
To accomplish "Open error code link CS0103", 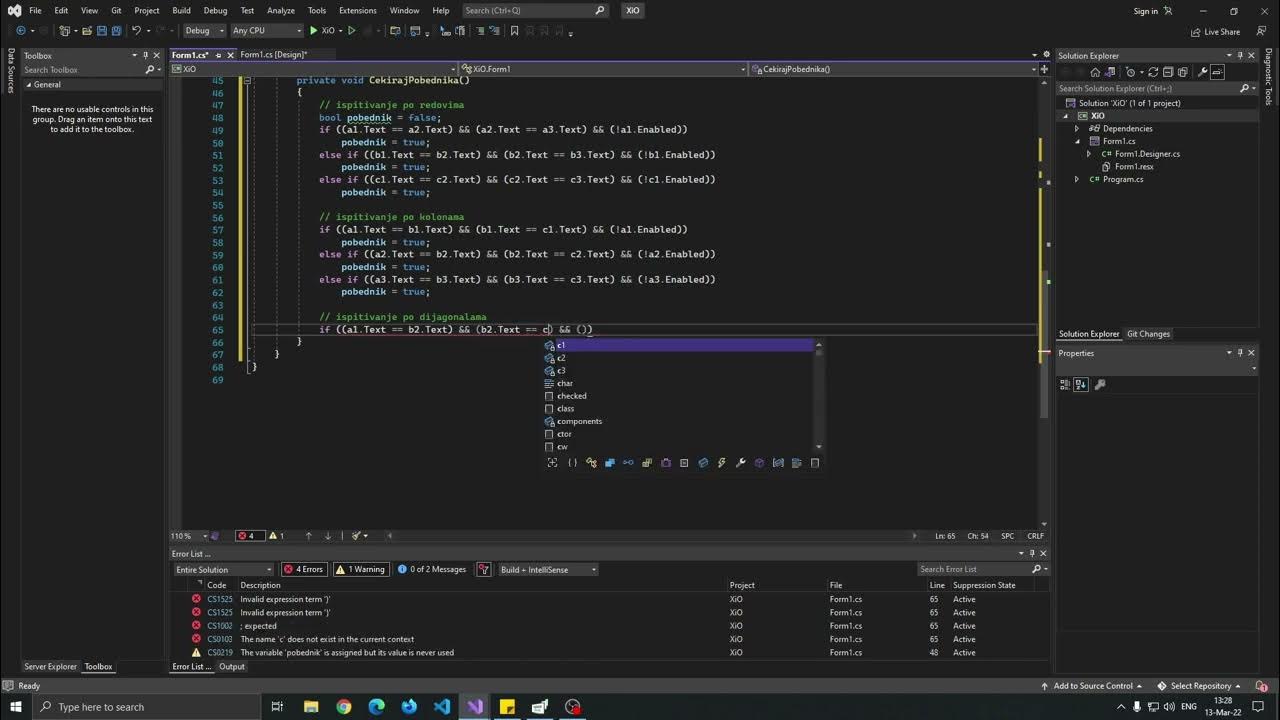I will click(x=220, y=639).
